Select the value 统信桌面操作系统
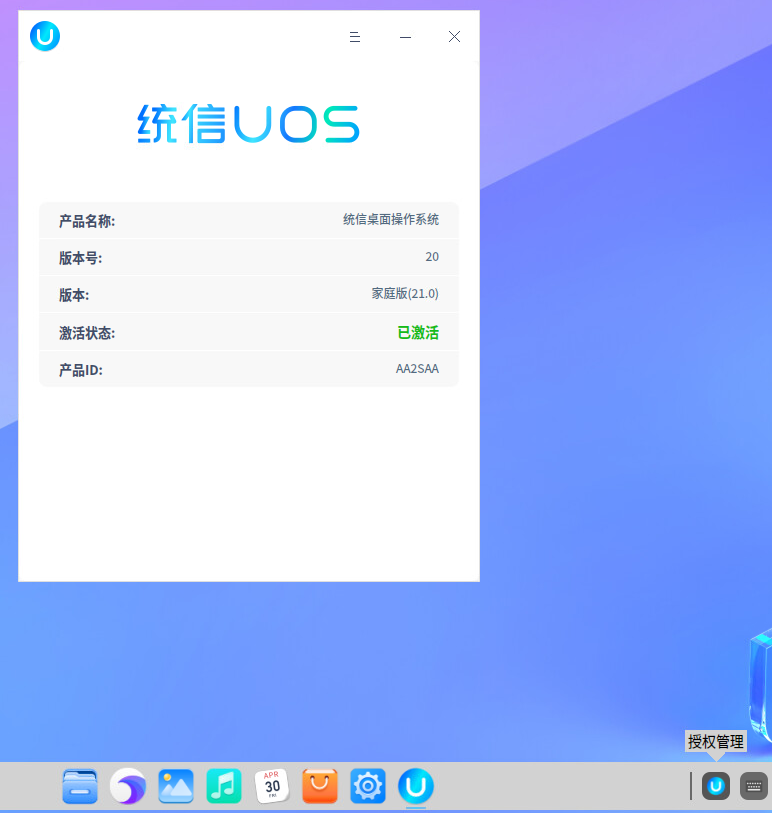Viewport: 772px width, 813px height. click(x=391, y=219)
